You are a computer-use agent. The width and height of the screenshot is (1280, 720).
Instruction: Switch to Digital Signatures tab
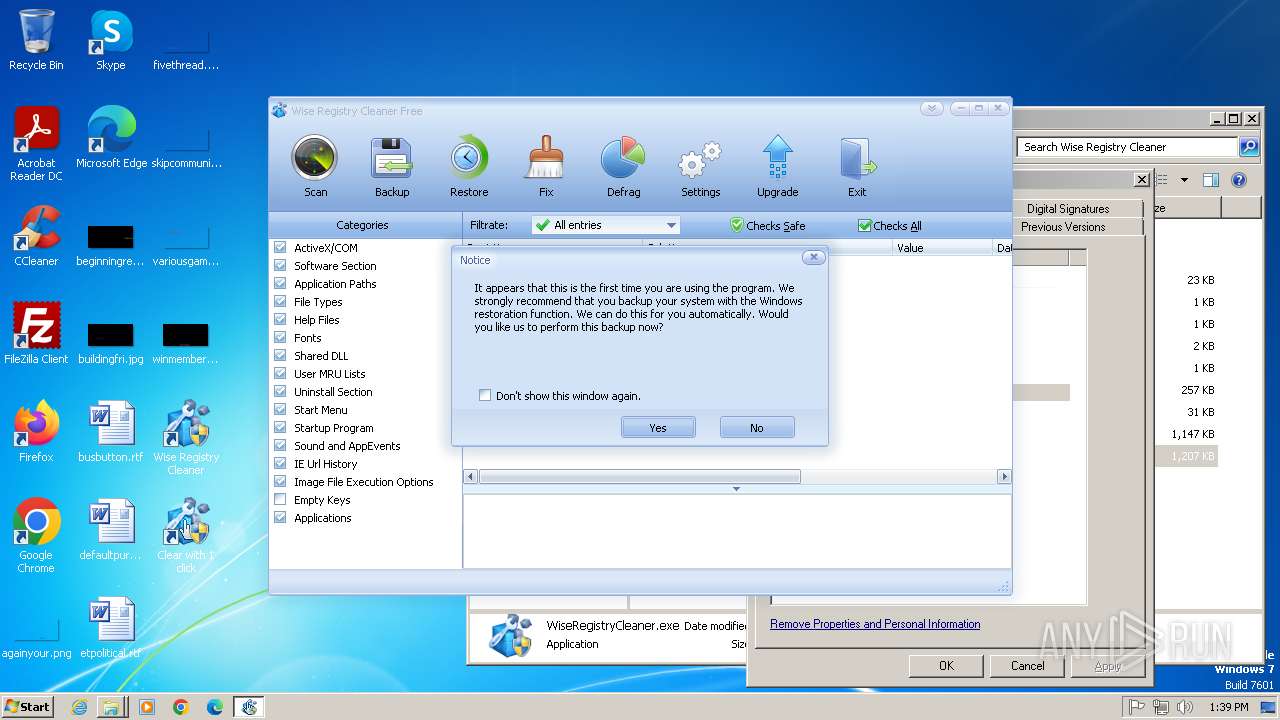pyautogui.click(x=1067, y=209)
